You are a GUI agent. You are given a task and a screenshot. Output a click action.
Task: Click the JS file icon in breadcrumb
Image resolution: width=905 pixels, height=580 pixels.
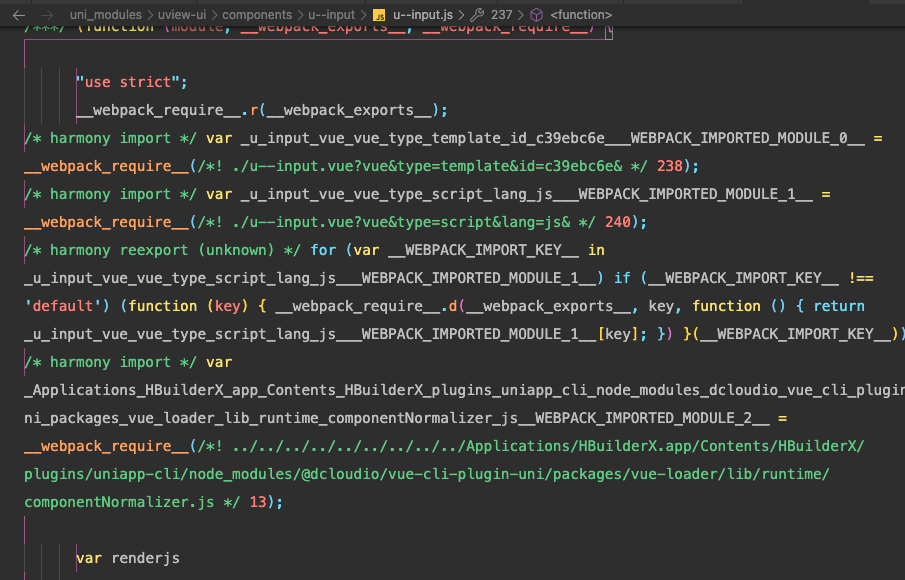coord(379,15)
